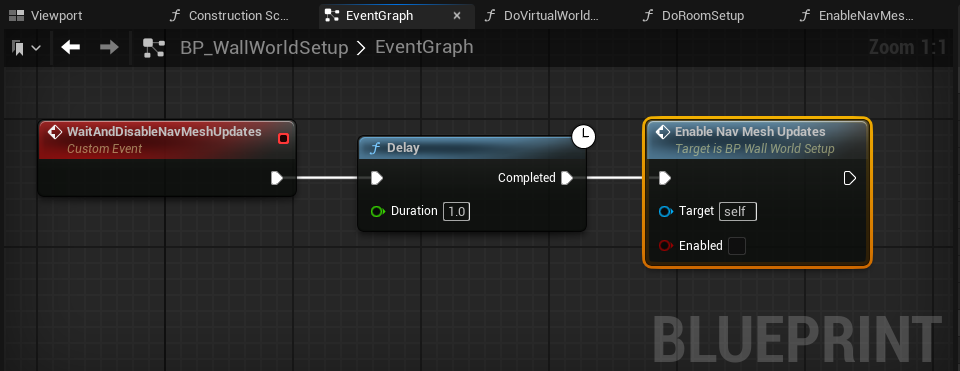Click the EventGraph breadcrumb entry
The image size is (960, 371).
coord(424,47)
